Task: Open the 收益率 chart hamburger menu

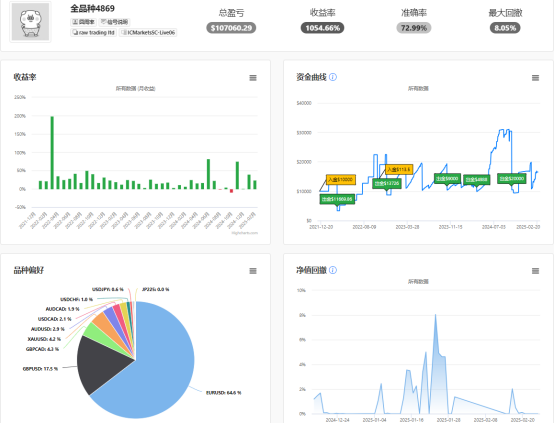Action: pyautogui.click(x=253, y=78)
